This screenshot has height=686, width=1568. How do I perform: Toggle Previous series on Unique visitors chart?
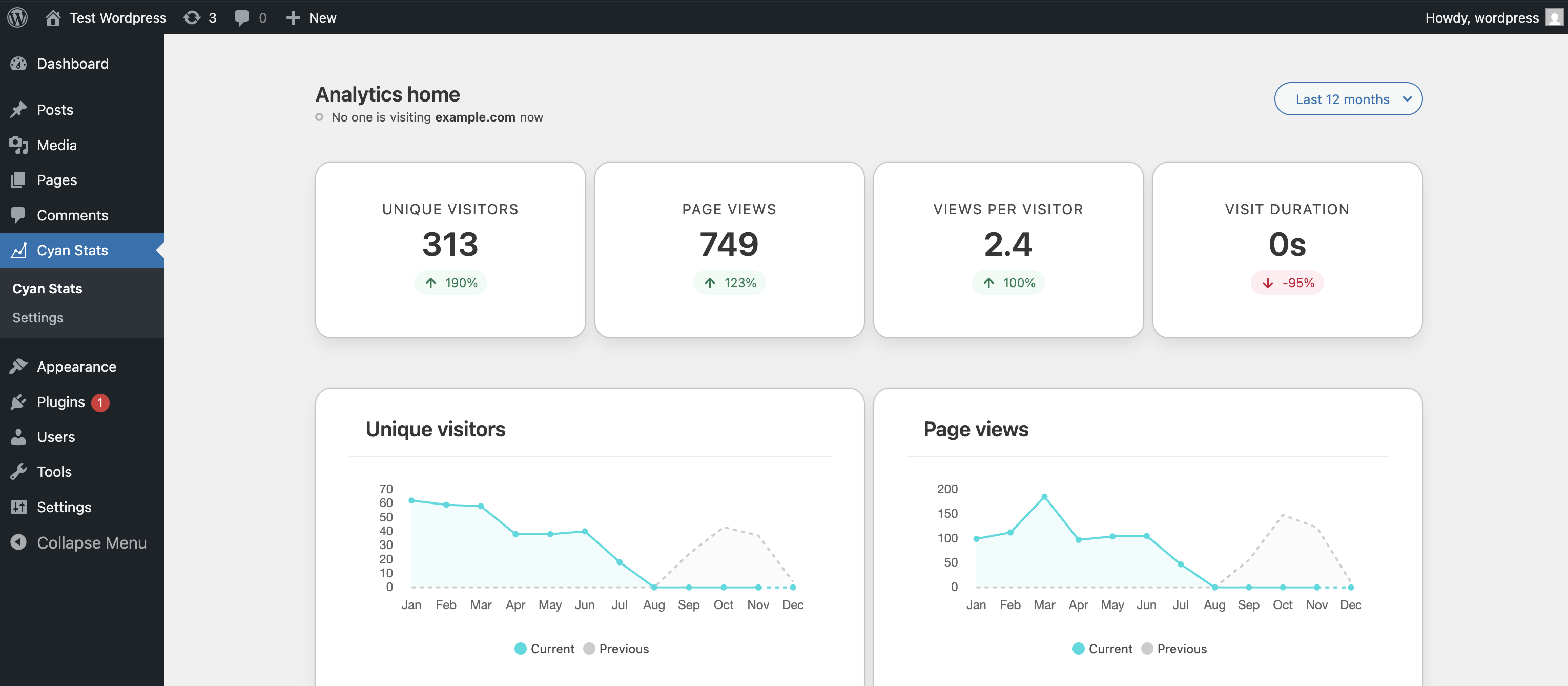point(616,648)
